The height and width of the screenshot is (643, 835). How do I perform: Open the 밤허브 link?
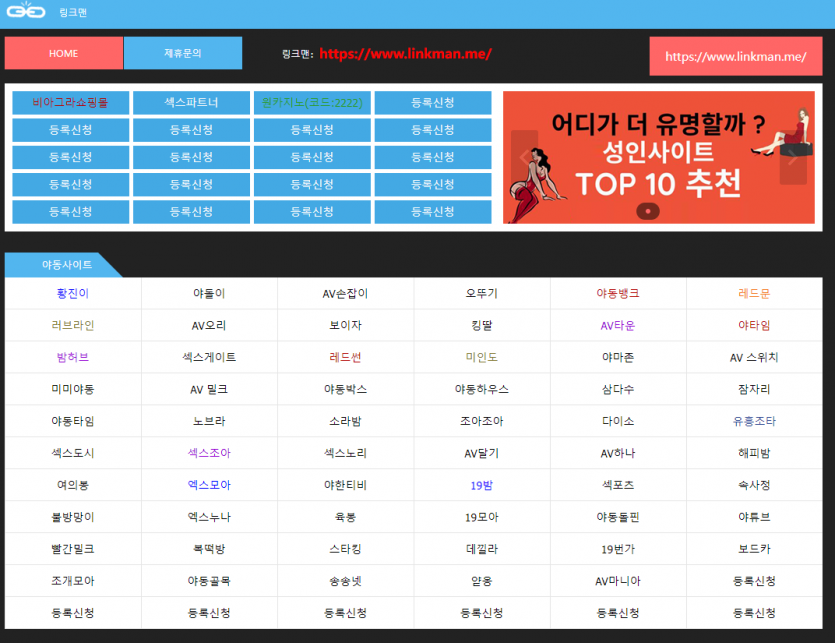[73, 357]
